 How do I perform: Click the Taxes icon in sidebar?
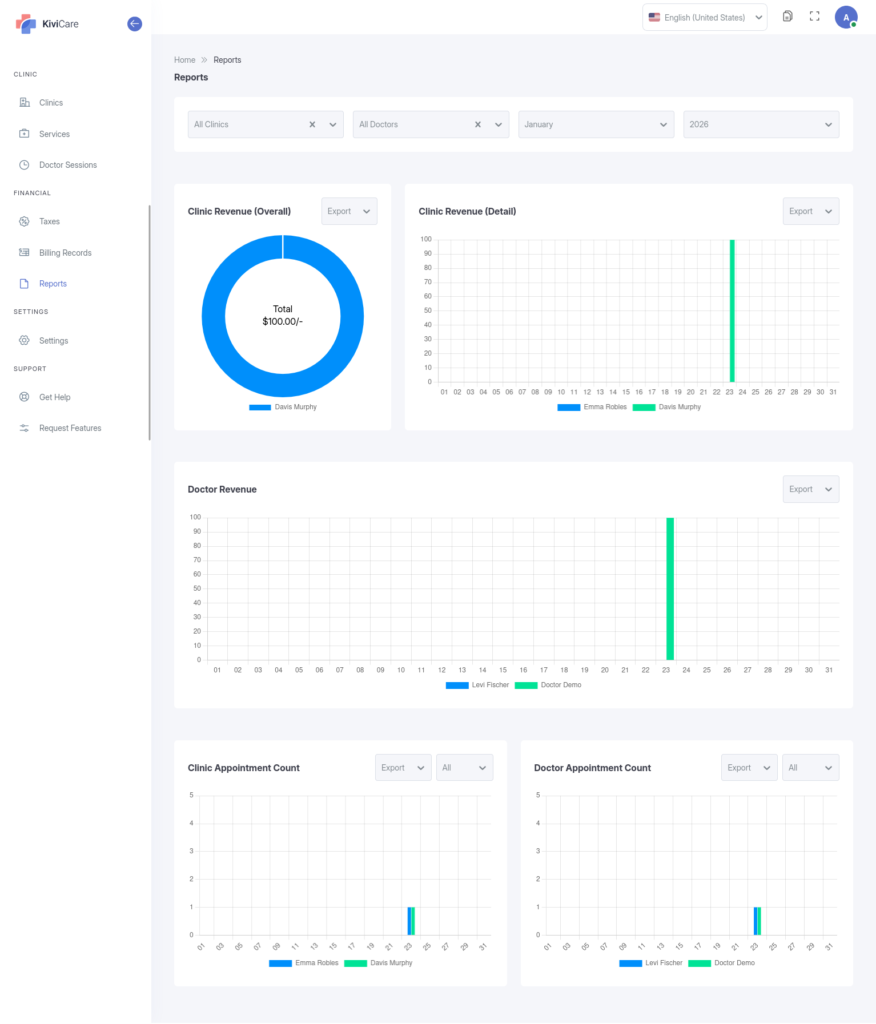point(24,222)
